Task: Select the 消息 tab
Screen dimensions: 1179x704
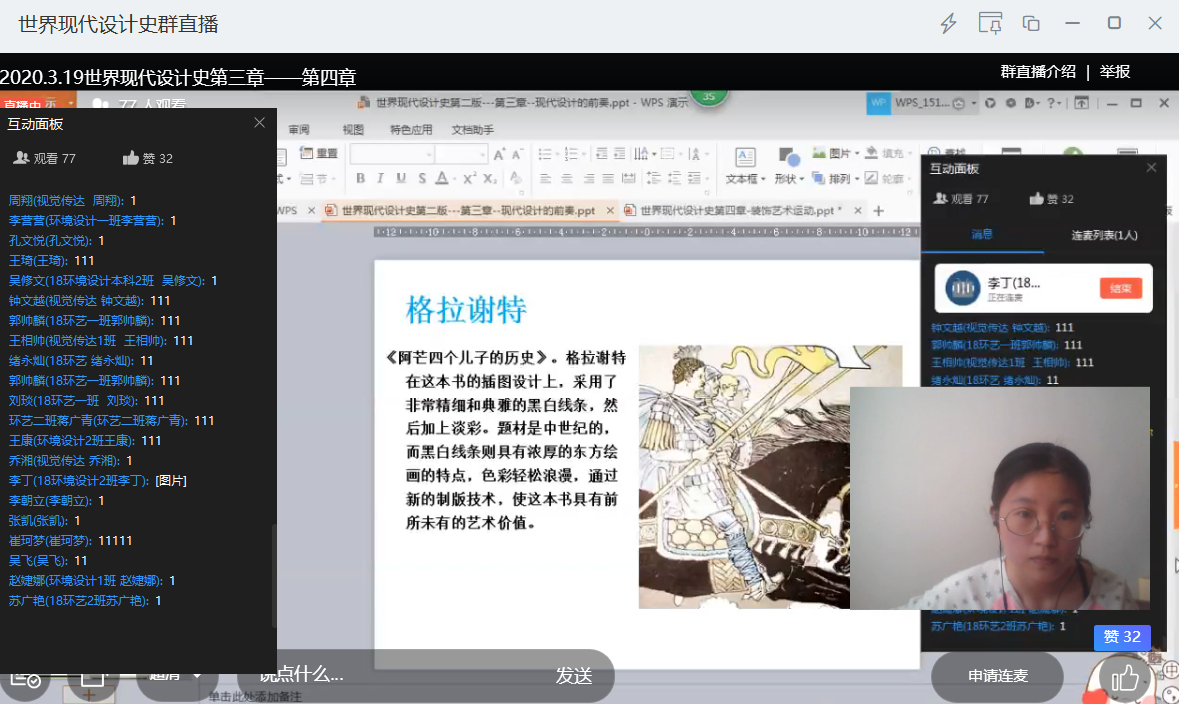Action: 982,235
